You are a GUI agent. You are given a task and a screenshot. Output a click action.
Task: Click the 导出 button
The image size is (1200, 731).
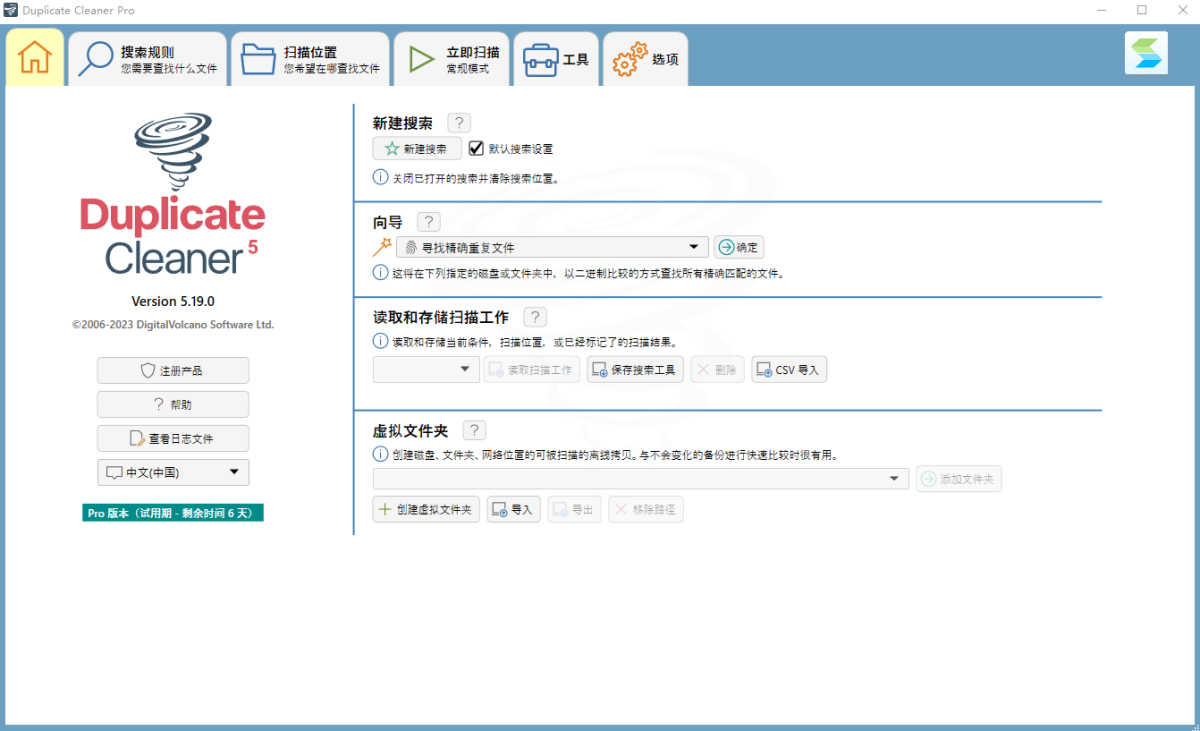[575, 509]
